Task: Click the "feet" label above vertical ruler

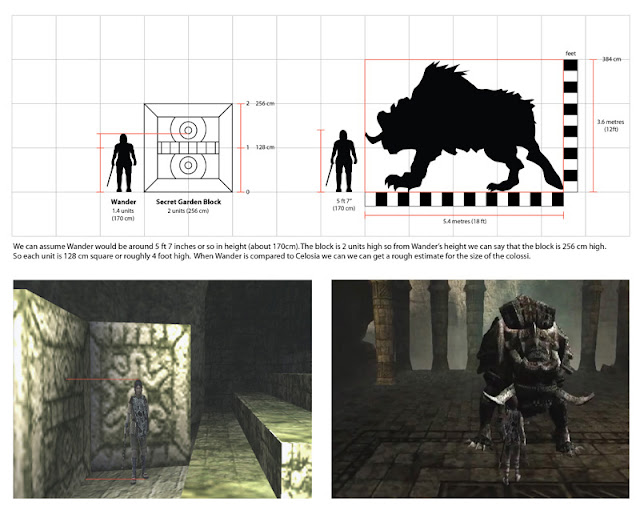Action: point(570,53)
